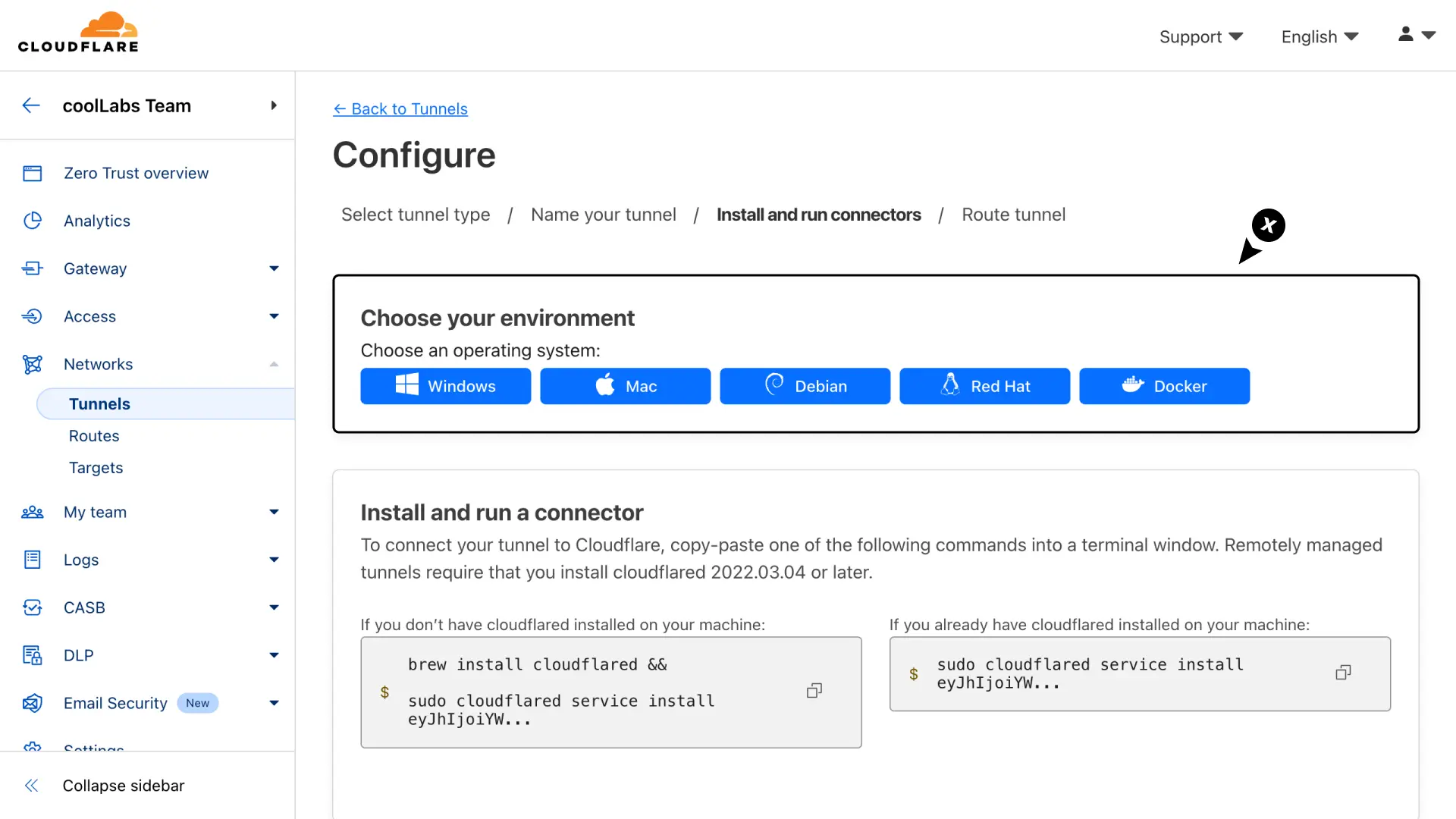Open the English language dropdown
The width and height of the screenshot is (1456, 819).
click(1319, 36)
